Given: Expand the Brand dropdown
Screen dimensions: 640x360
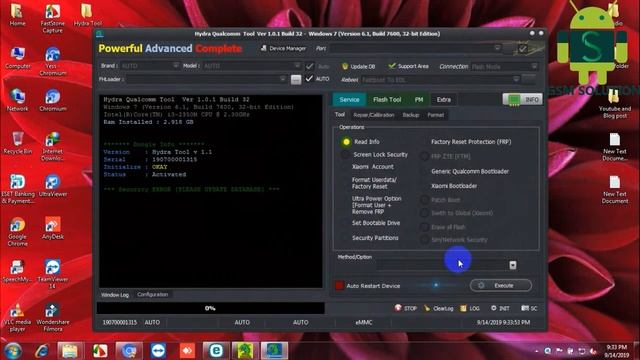Looking at the screenshot, I should coord(176,65).
